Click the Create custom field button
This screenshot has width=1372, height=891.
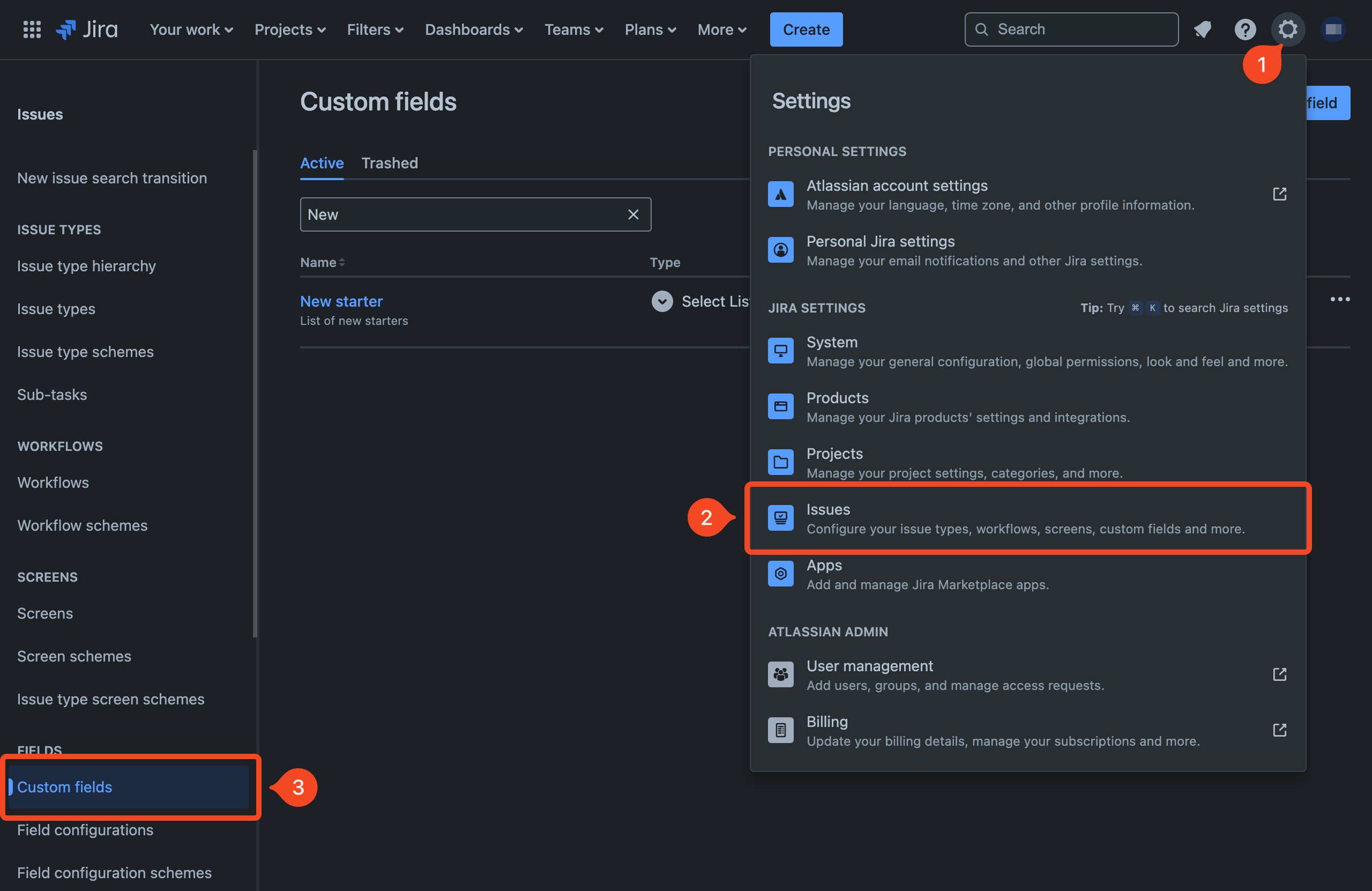[x=1328, y=102]
